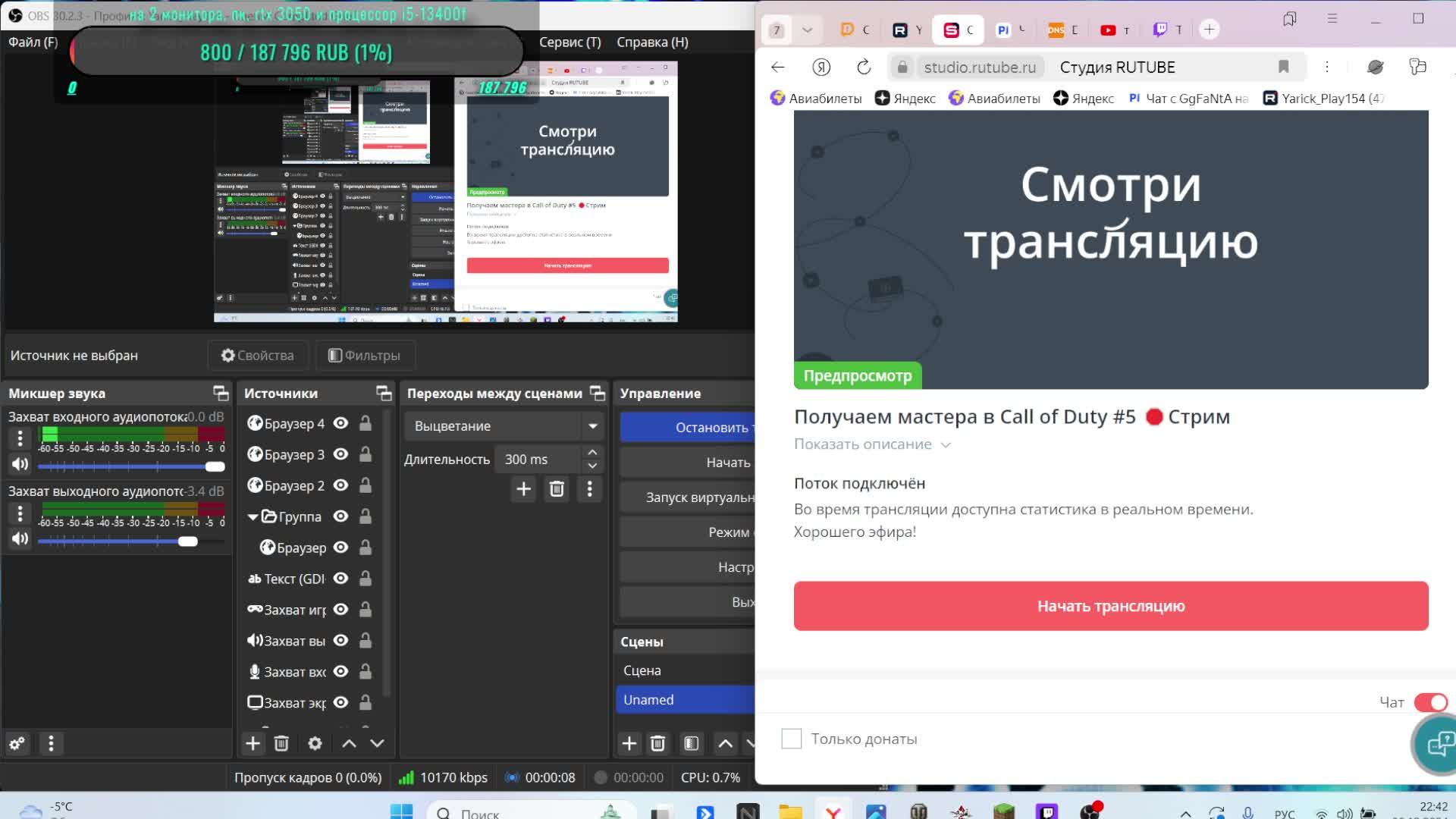This screenshot has height=819, width=1456.
Task: Undock the Sources panel float icon
Action: tap(384, 393)
